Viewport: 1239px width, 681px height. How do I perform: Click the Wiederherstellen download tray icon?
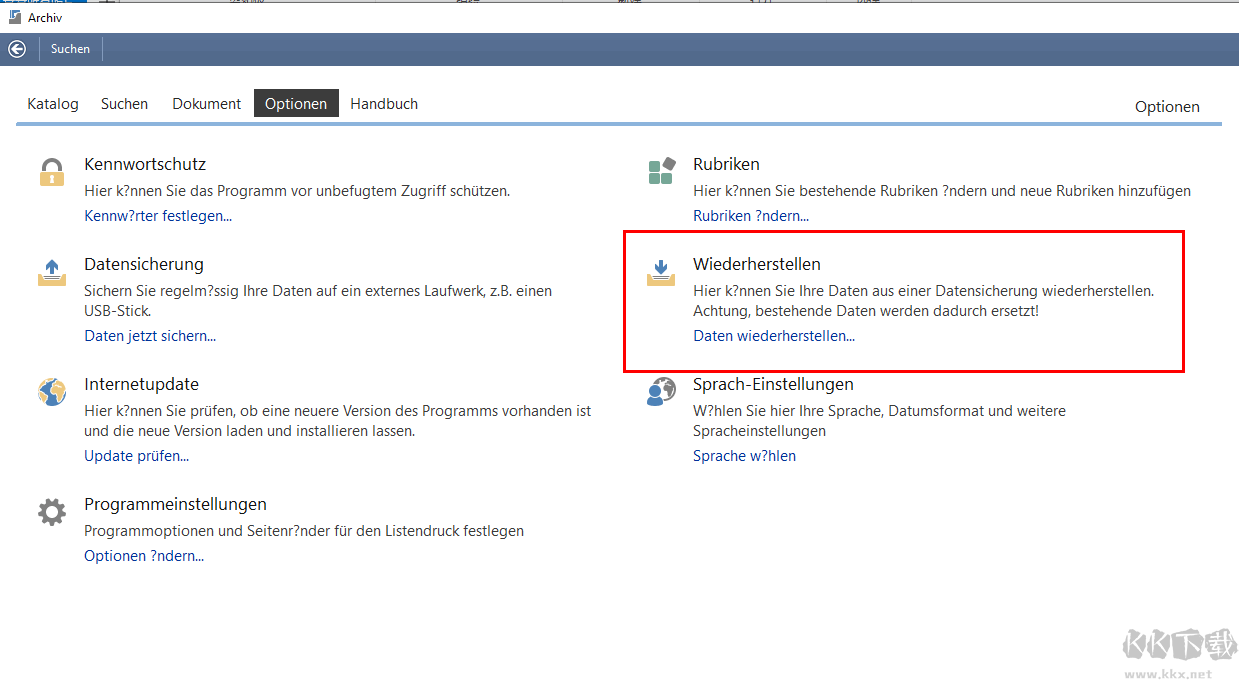coord(661,272)
